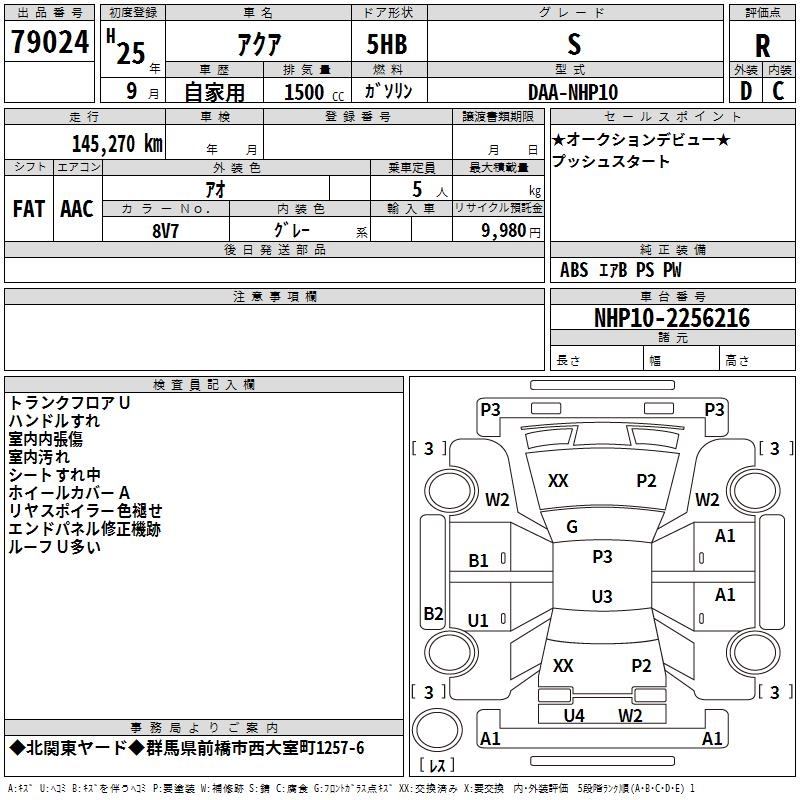
Task: Click the fuel type ガソリン
Action: click(x=389, y=91)
